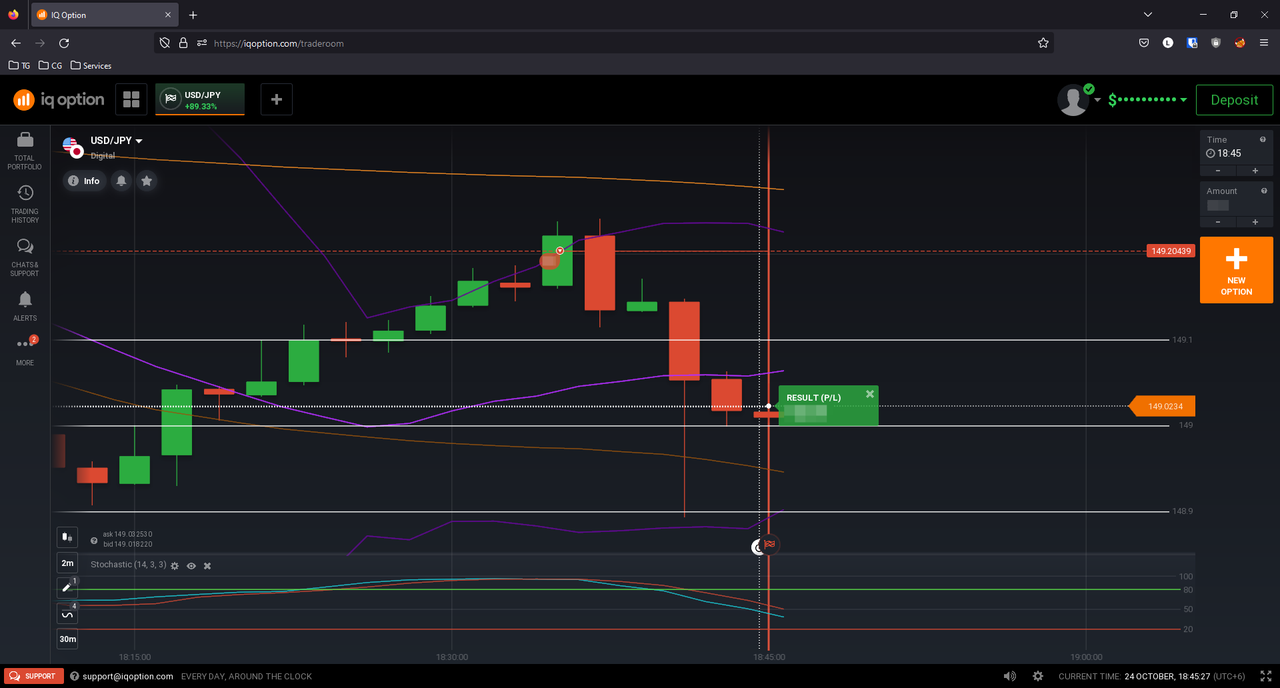Click the site padlock icon
Viewport: 1280px width, 688px height.
[x=183, y=43]
